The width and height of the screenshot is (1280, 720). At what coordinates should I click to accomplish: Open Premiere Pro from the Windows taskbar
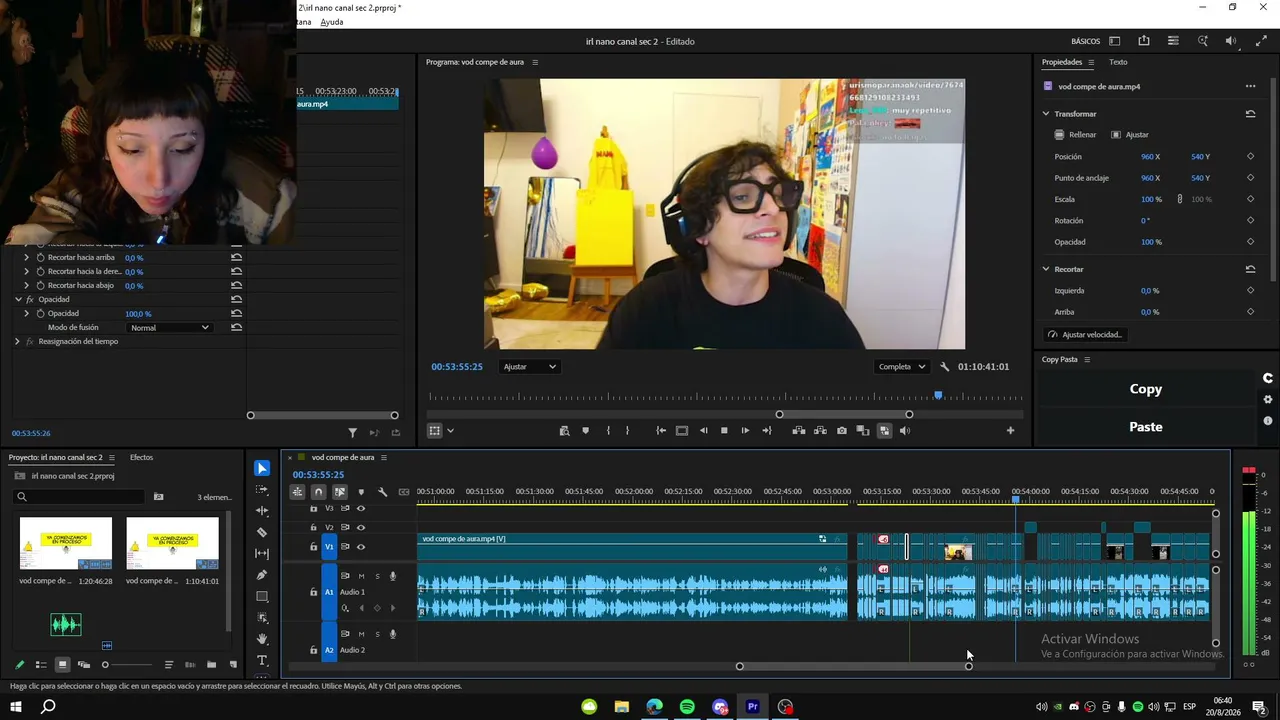click(x=753, y=707)
